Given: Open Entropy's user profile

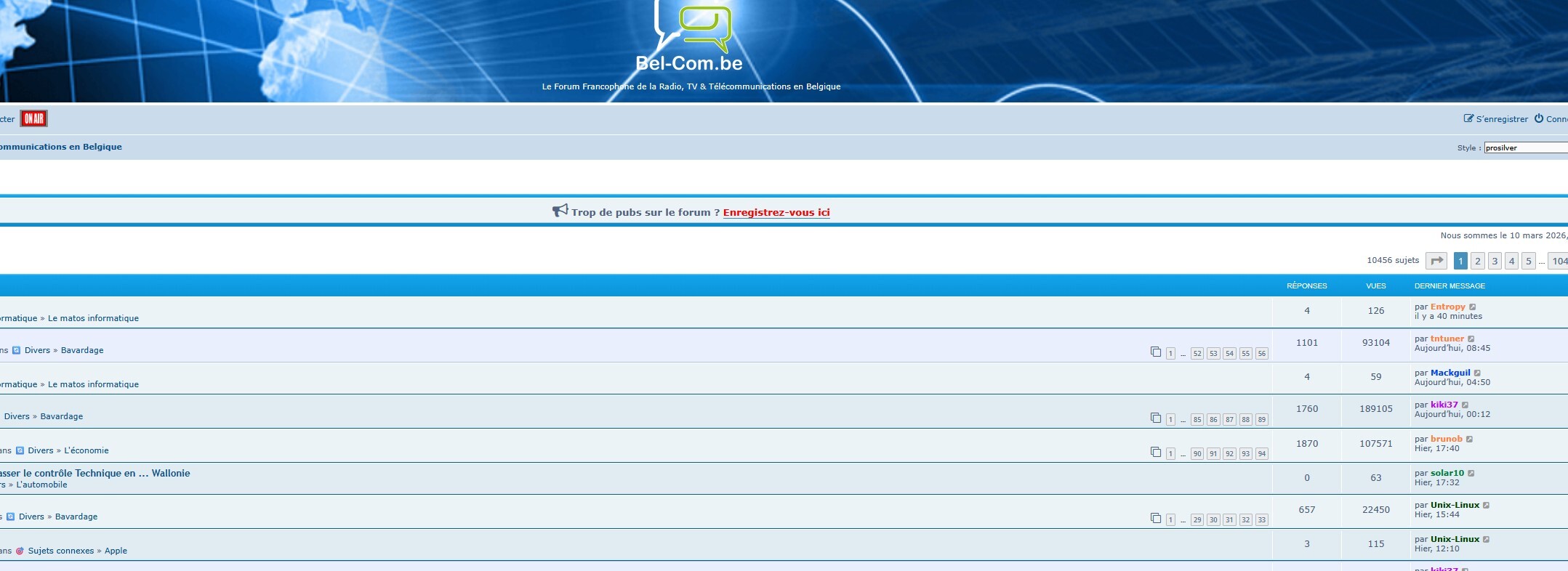Looking at the screenshot, I should [1448, 307].
